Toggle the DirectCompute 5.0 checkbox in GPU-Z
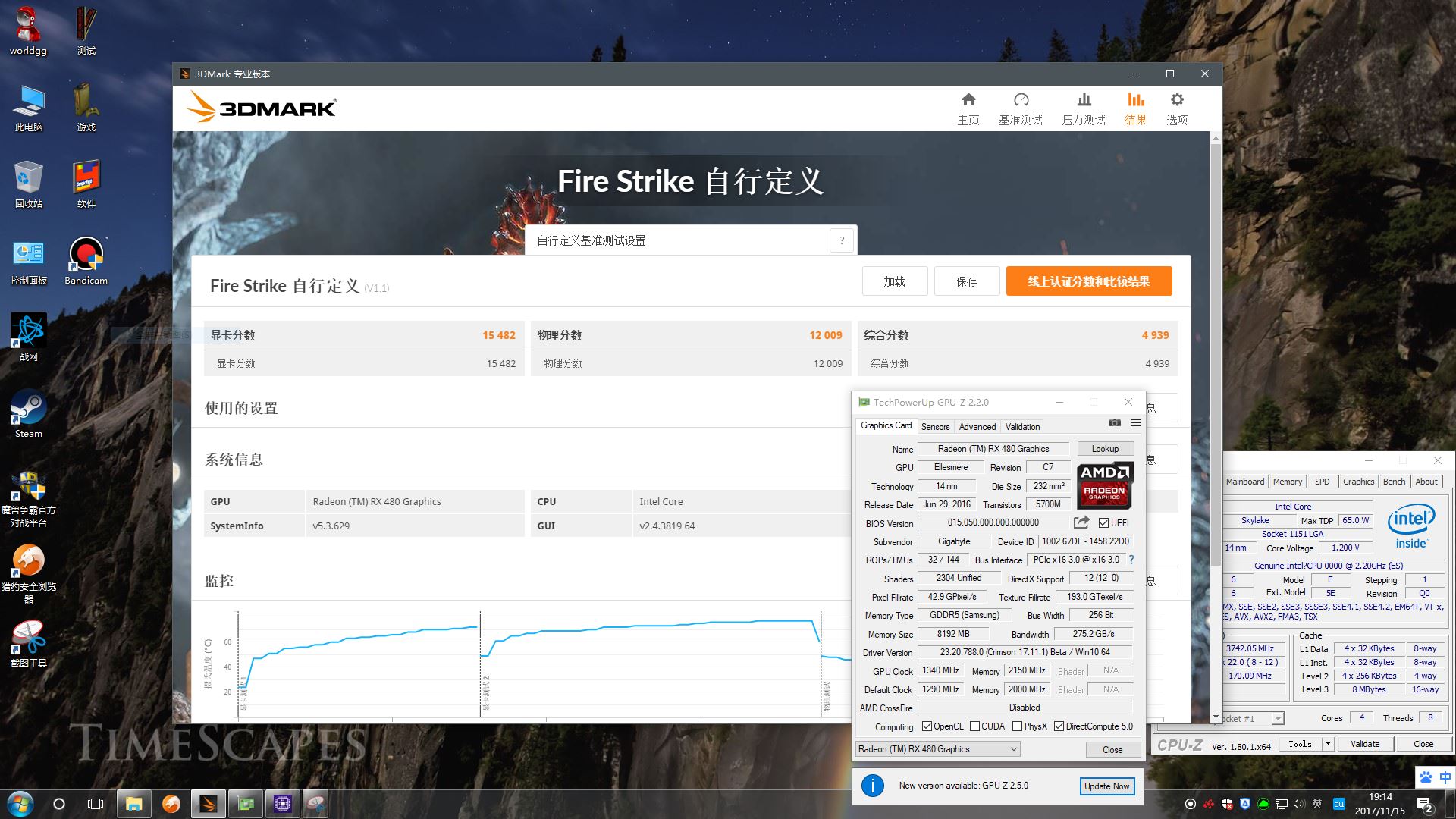 (x=1059, y=726)
